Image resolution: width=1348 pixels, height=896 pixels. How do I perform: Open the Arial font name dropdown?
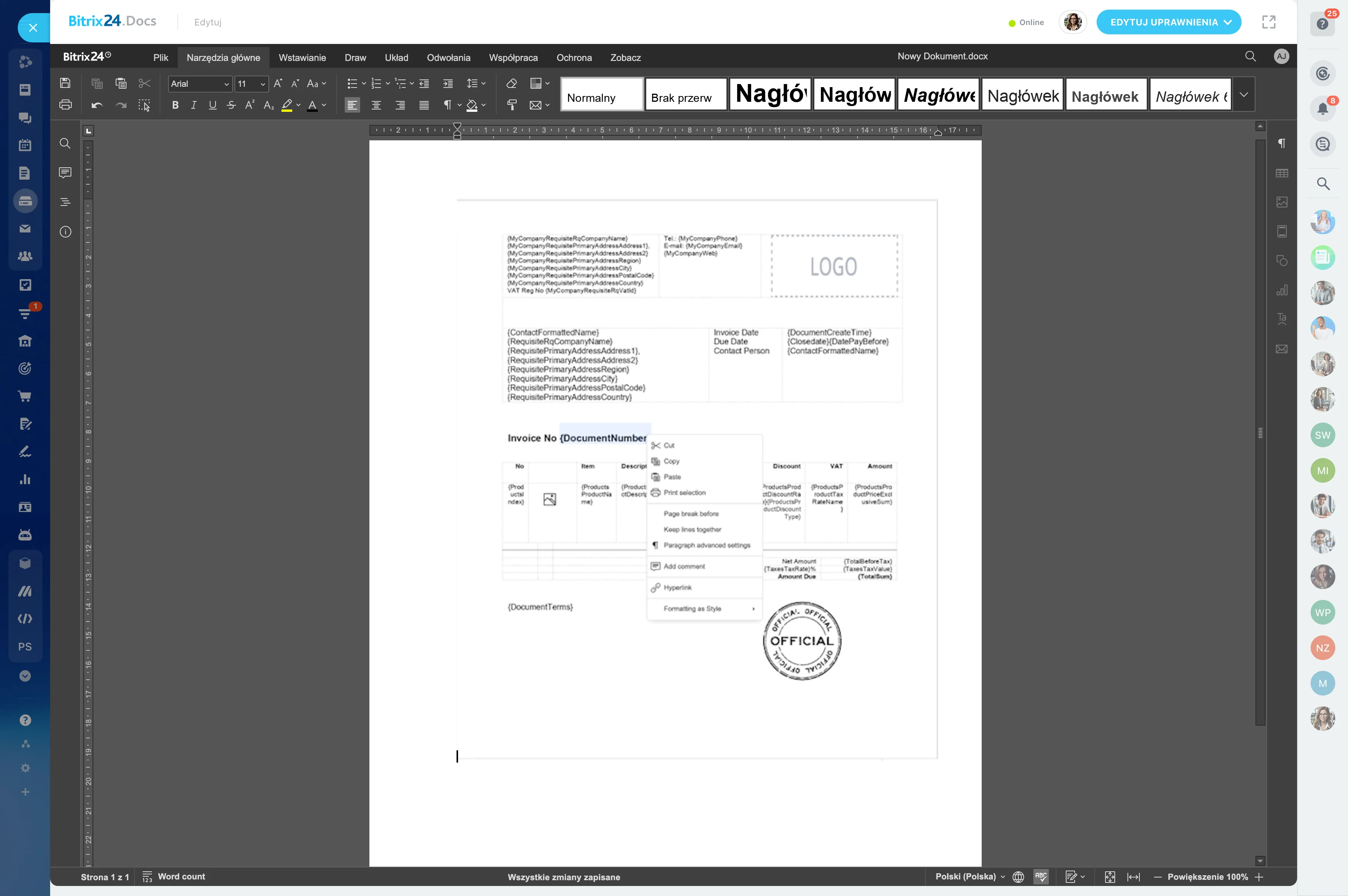[226, 84]
